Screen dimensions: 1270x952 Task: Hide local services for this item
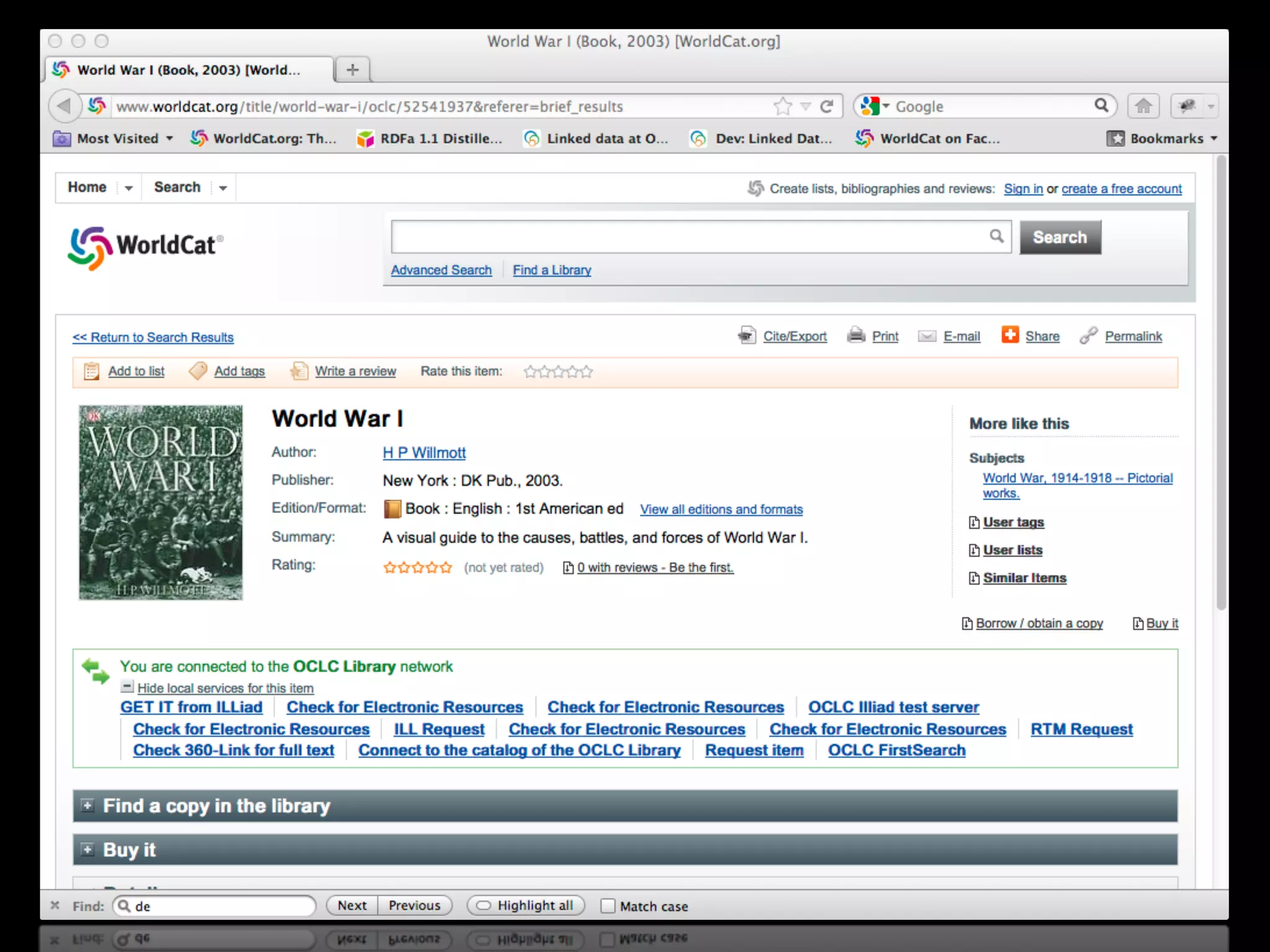pyautogui.click(x=225, y=688)
